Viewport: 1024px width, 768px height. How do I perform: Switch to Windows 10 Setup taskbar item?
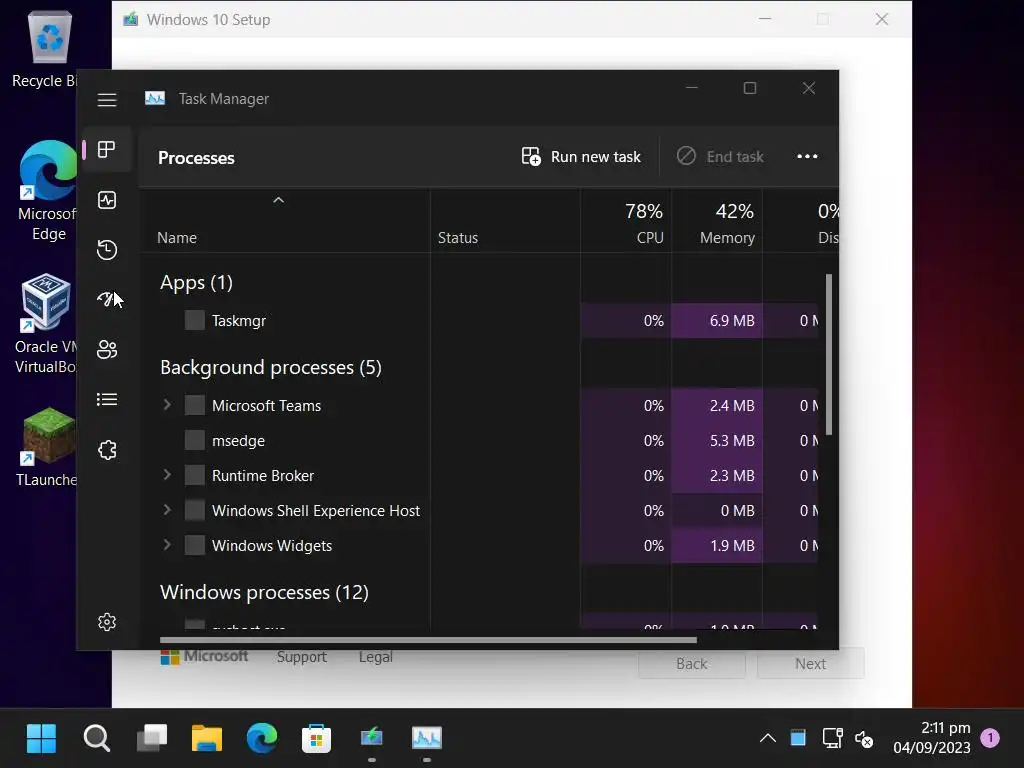click(x=372, y=739)
